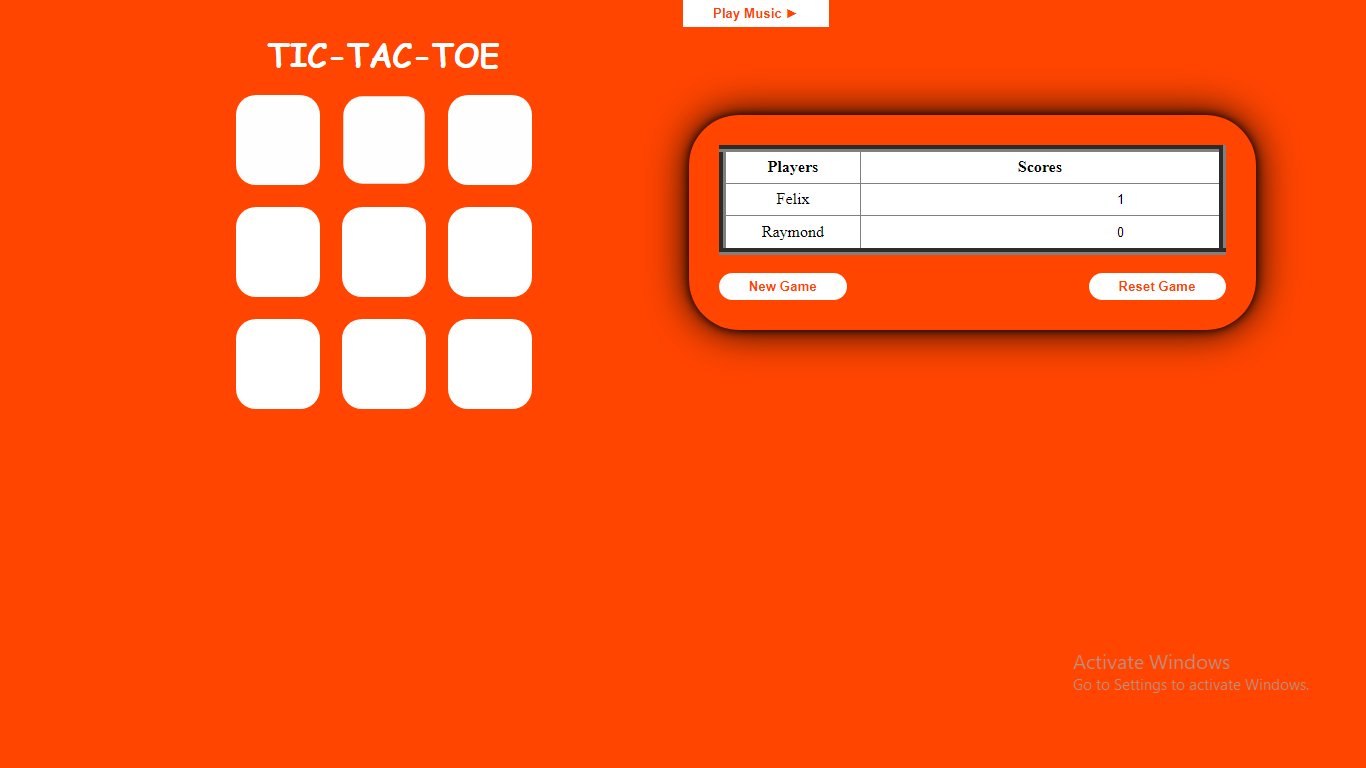Click the Felix player name
The height and width of the screenshot is (768, 1366).
click(792, 199)
